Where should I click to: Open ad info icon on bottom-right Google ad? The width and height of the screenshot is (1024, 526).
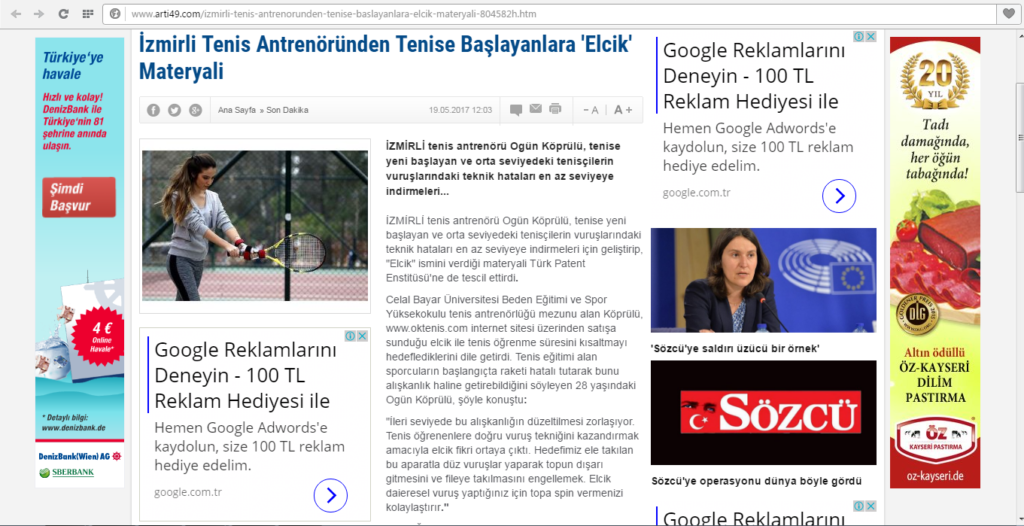(x=860, y=506)
